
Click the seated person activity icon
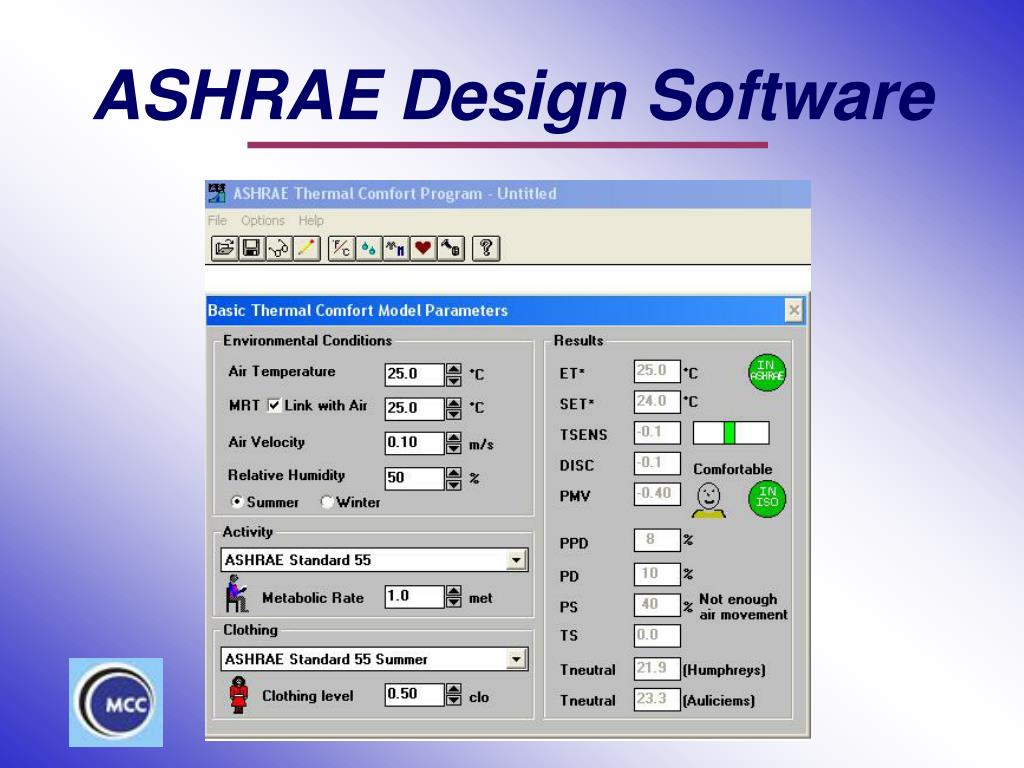[x=236, y=594]
